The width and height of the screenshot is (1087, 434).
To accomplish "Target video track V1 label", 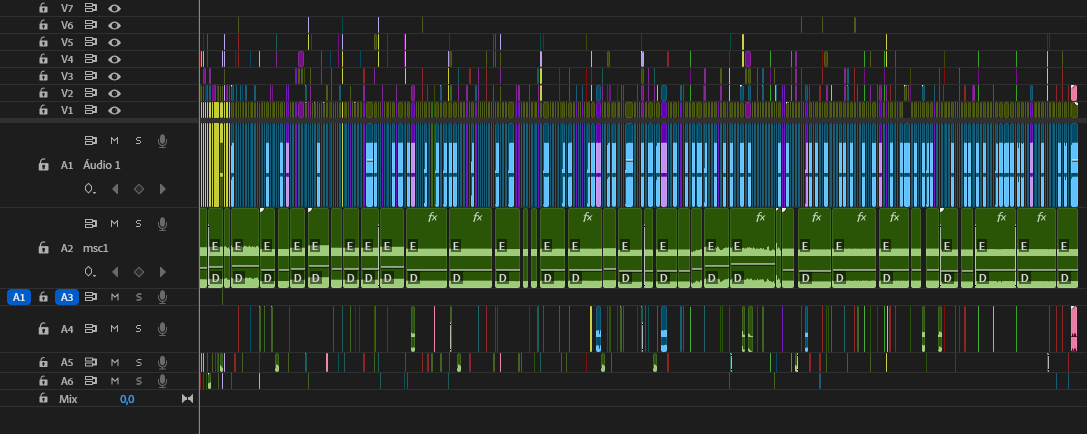I will coord(67,110).
